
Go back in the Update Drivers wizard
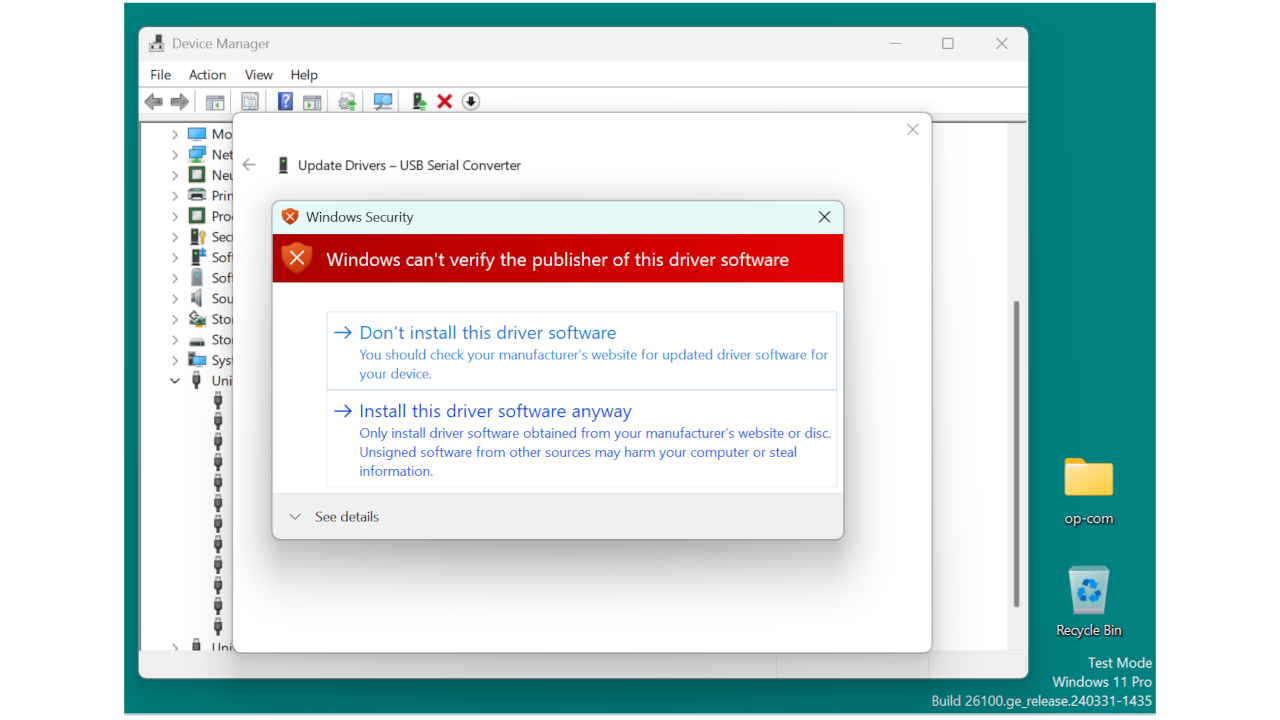pos(249,164)
